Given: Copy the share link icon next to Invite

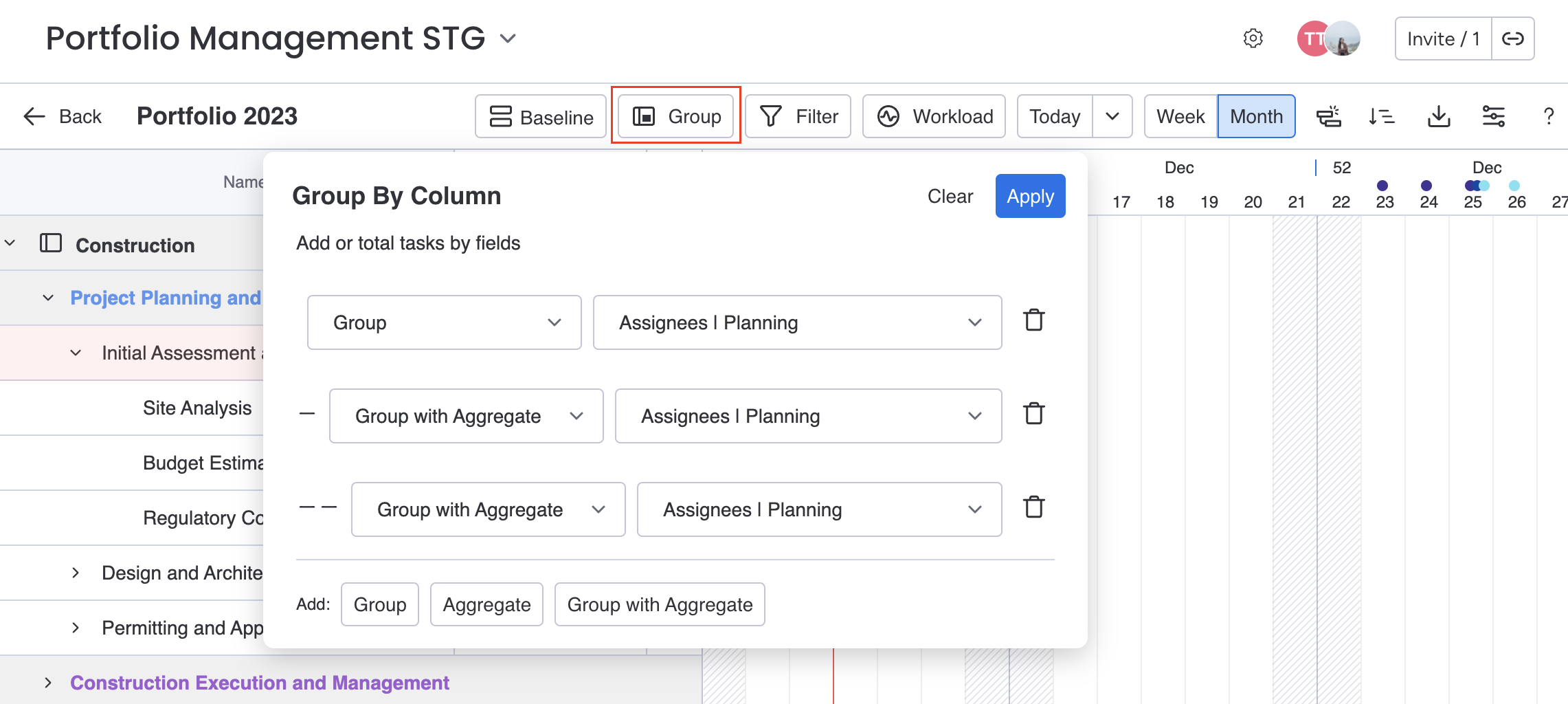Looking at the screenshot, I should (1512, 38).
